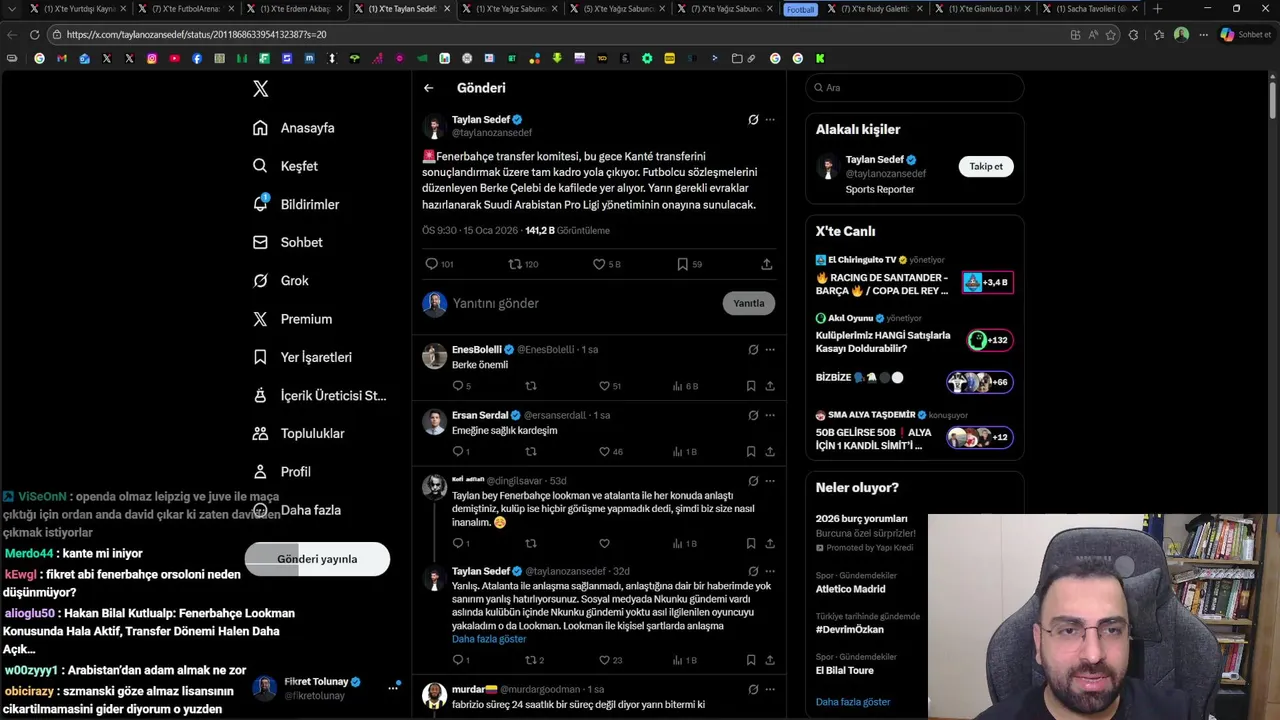Click the page vertical scrollbar
The height and width of the screenshot is (720, 1280).
point(1273,100)
